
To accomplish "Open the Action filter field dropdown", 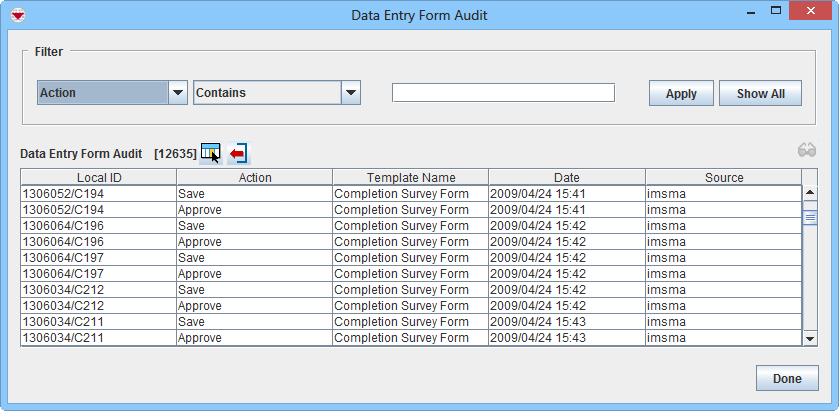I will point(178,93).
